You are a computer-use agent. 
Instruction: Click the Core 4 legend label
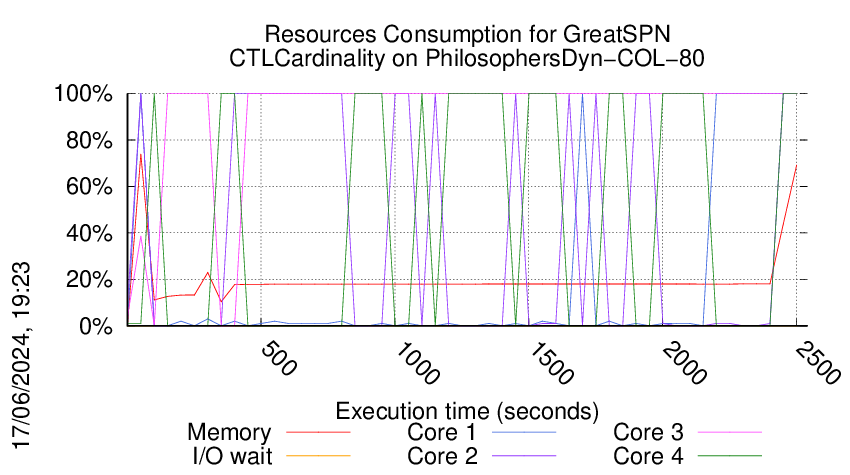point(648,456)
